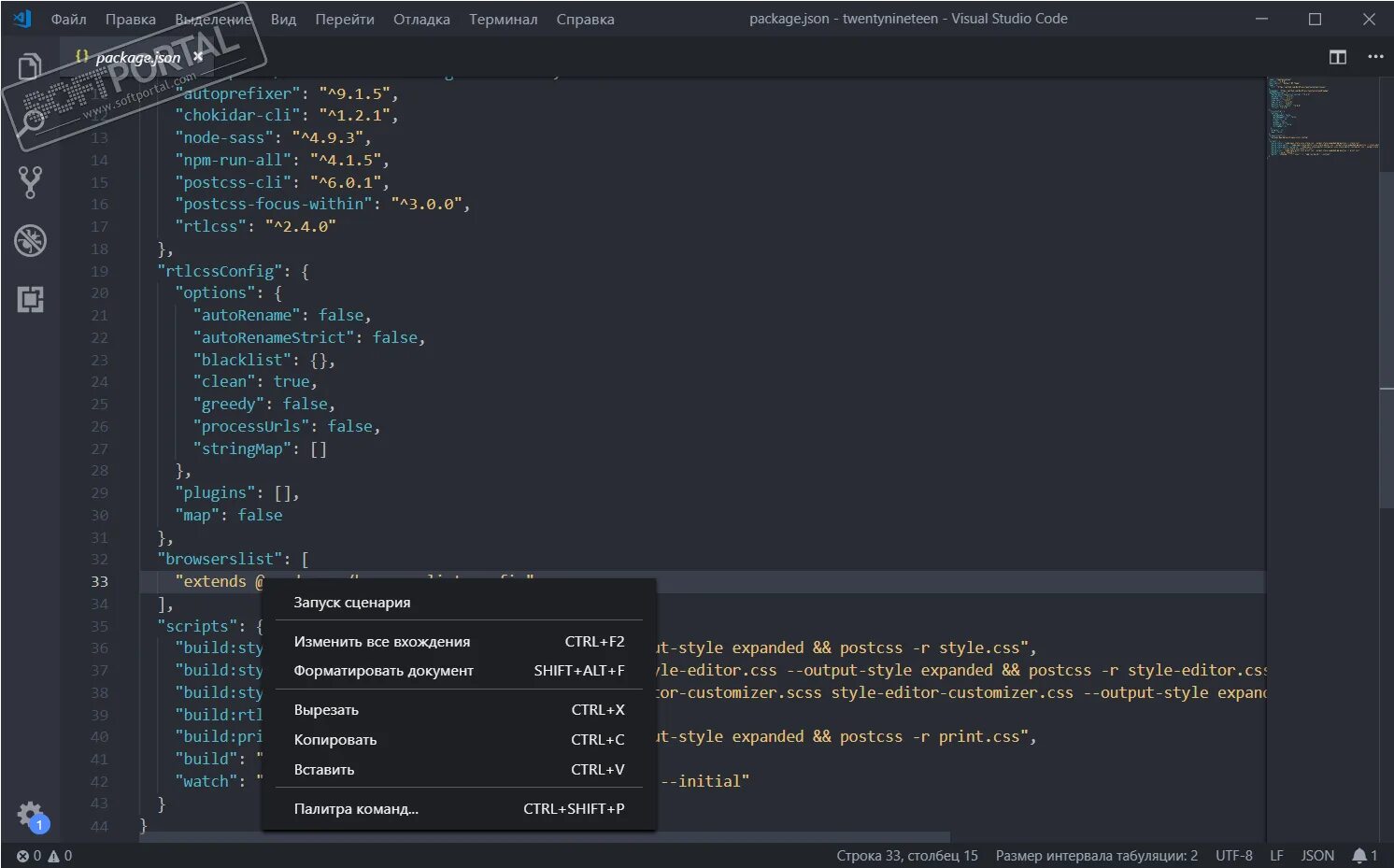
Task: Change UTF-8 file encoding
Action: [x=1233, y=855]
